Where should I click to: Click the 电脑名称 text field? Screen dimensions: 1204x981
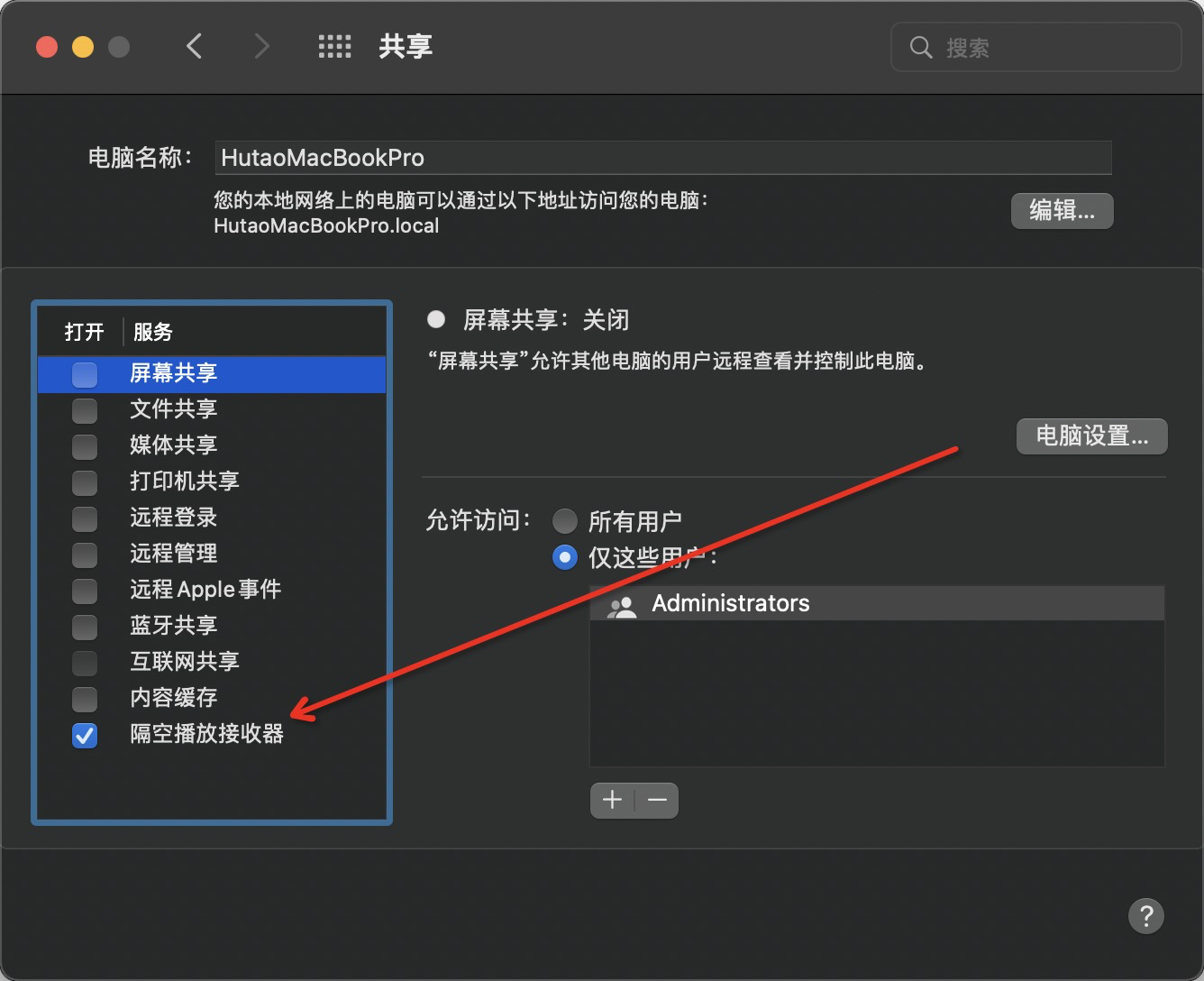(x=662, y=158)
